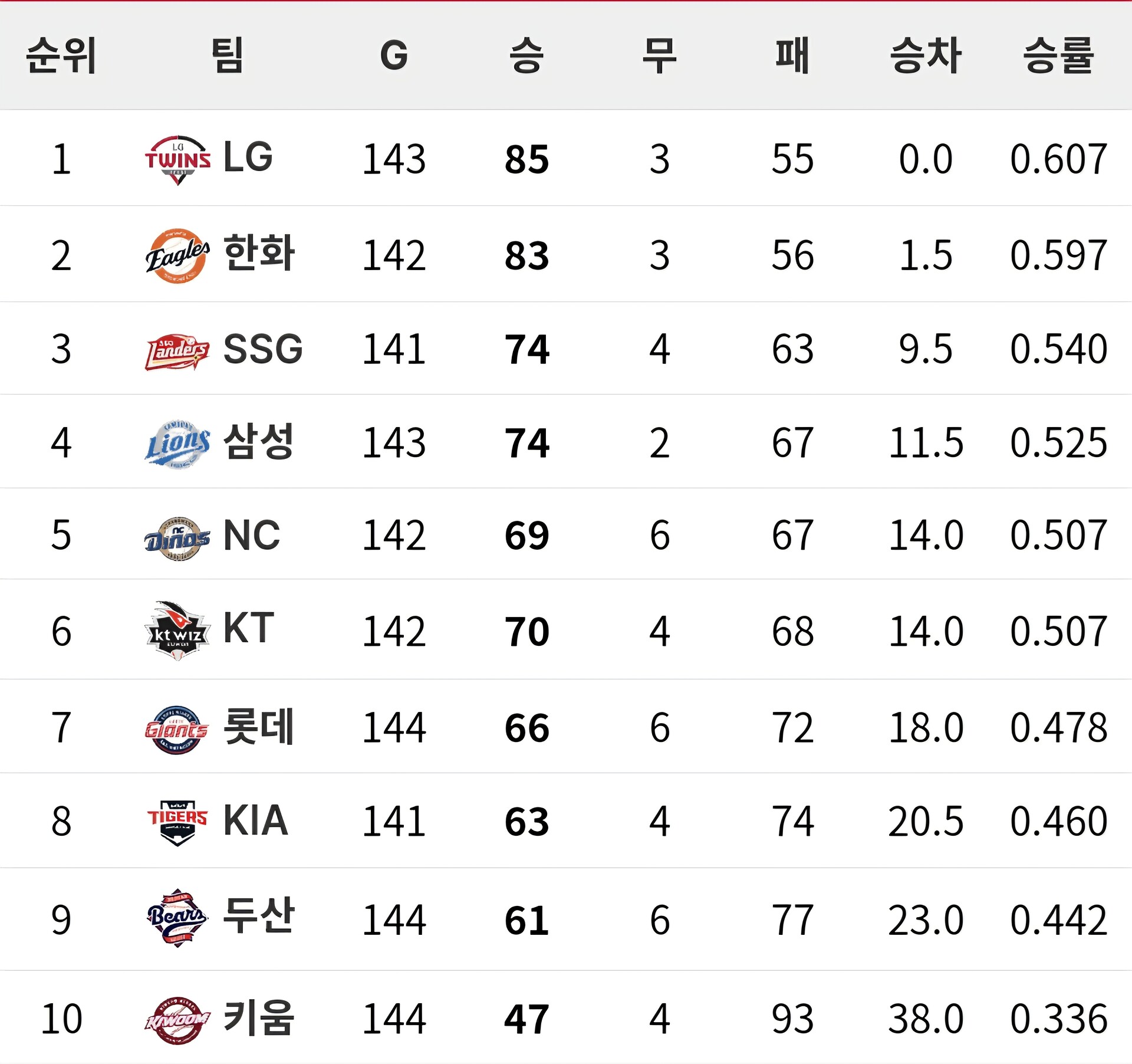
Task: Click the 승차 column header
Action: pyautogui.click(x=926, y=56)
